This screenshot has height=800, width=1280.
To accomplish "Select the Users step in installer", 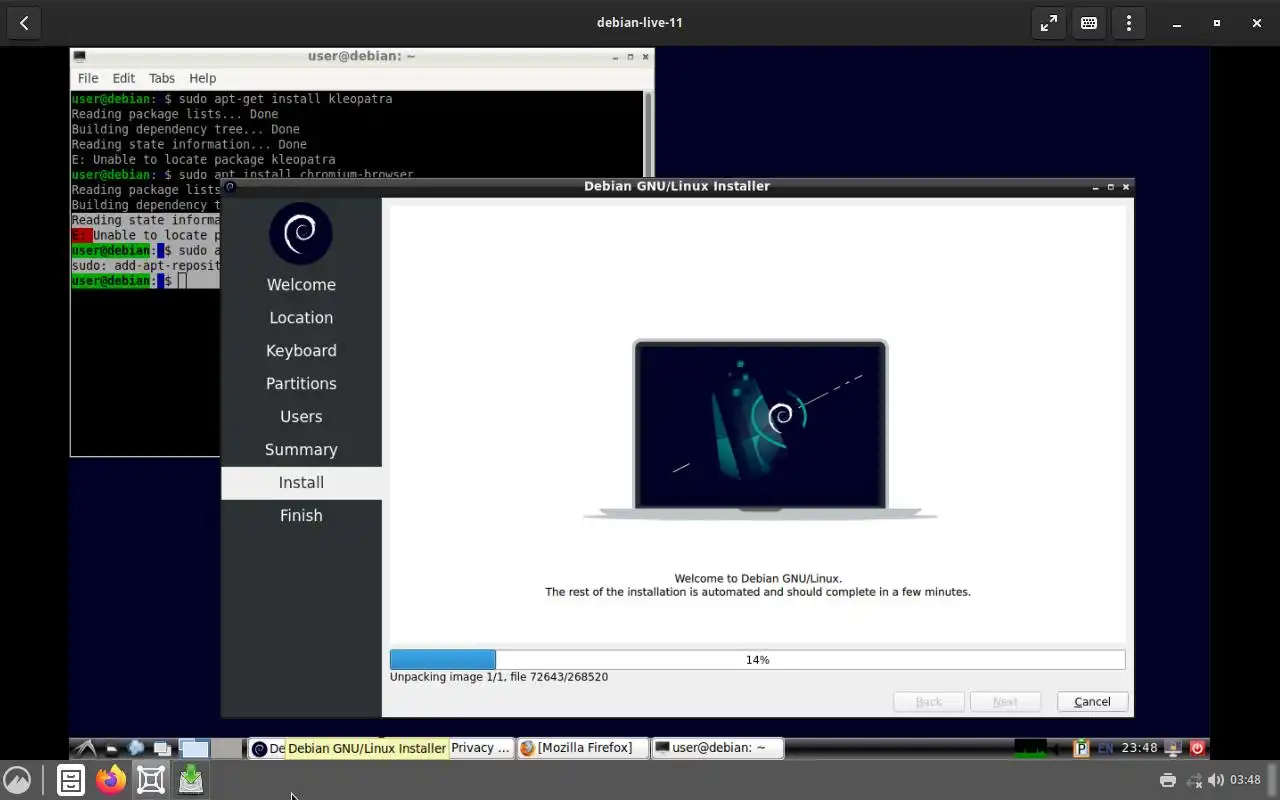I will pos(301,417).
